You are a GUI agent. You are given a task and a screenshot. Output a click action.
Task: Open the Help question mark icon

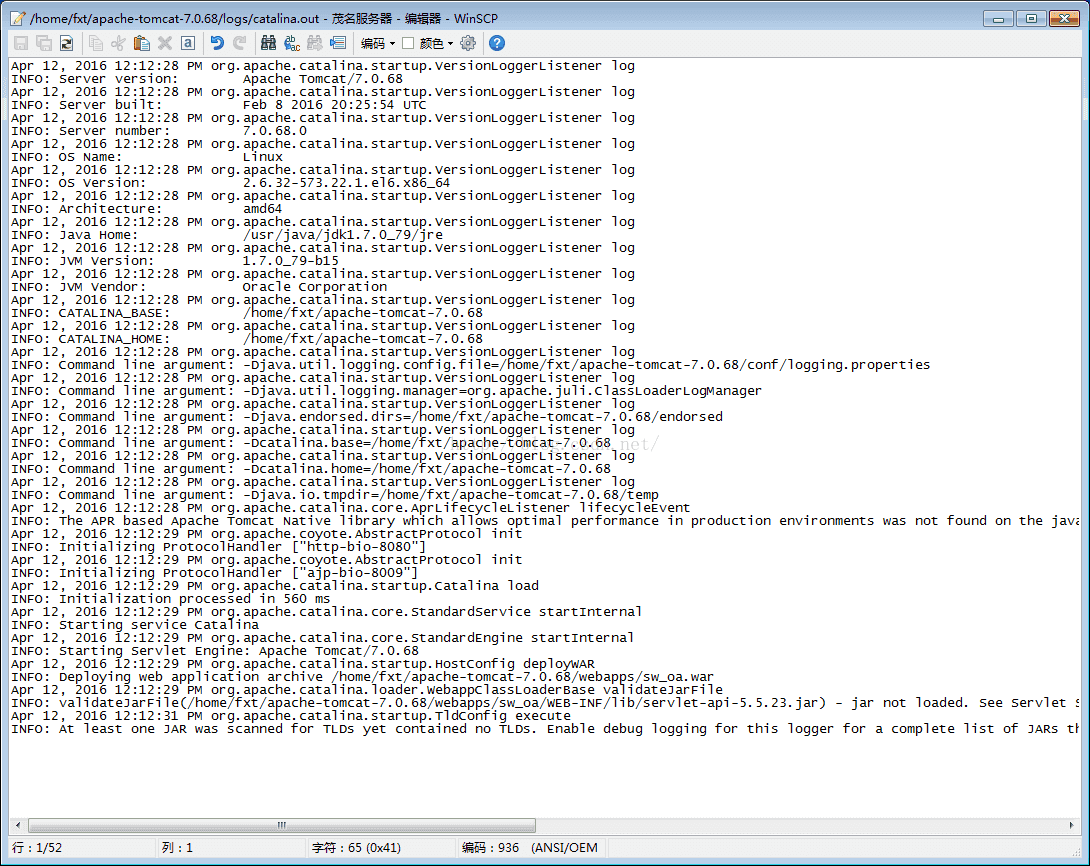click(496, 43)
